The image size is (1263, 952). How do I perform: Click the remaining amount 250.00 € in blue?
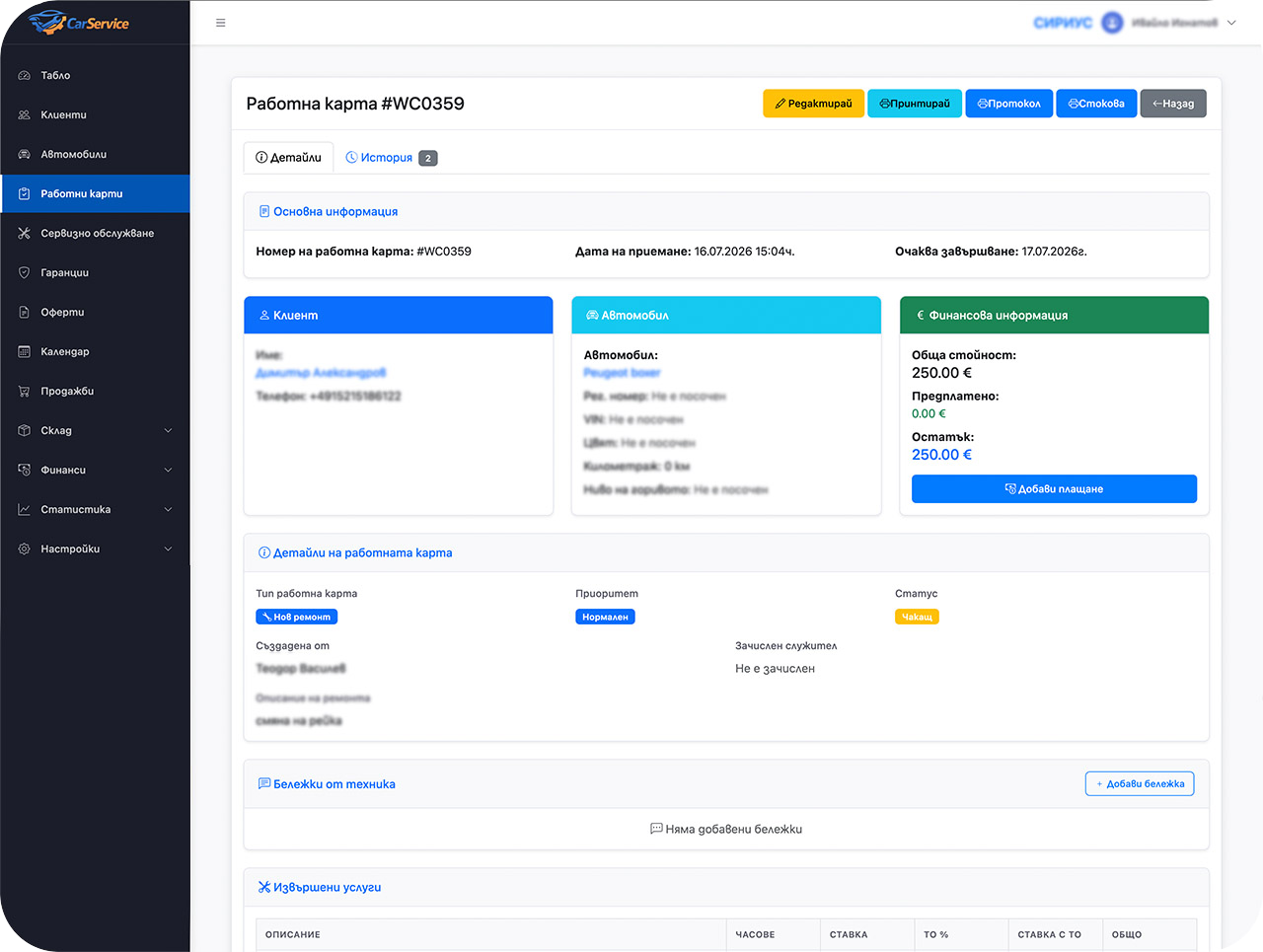pos(941,455)
